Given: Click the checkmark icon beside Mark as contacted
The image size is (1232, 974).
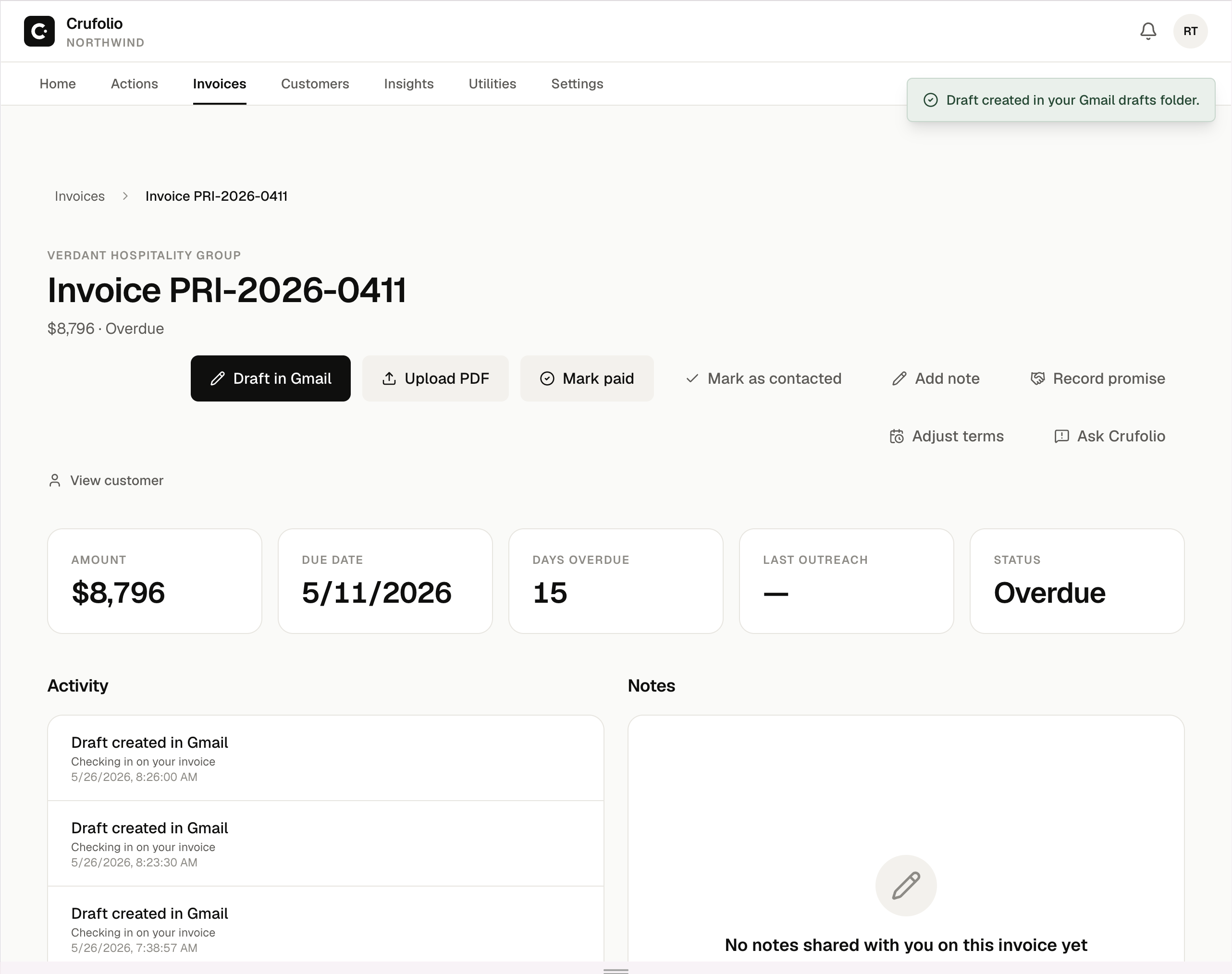Looking at the screenshot, I should (x=692, y=378).
